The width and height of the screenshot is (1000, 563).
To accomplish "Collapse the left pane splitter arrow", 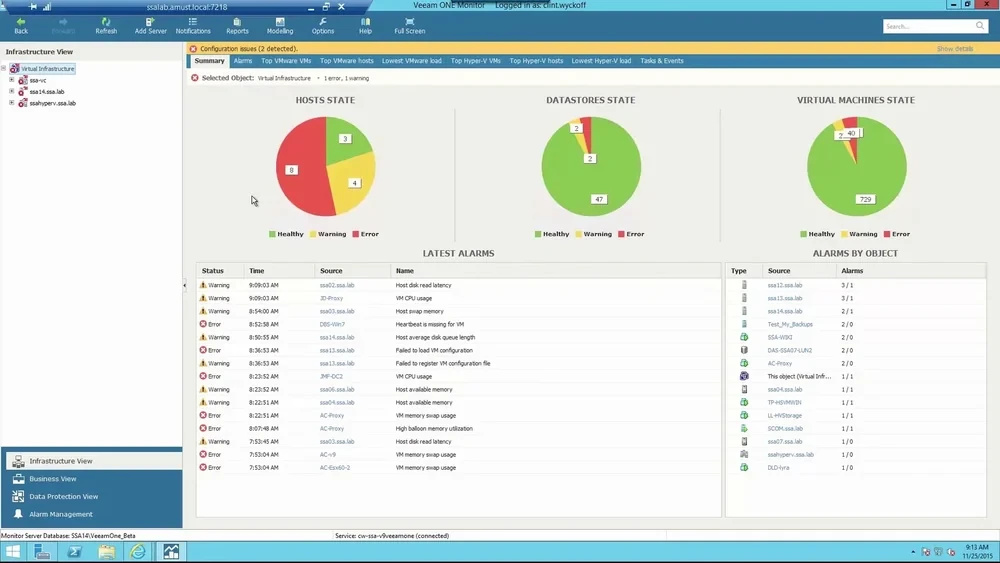I will (x=185, y=285).
